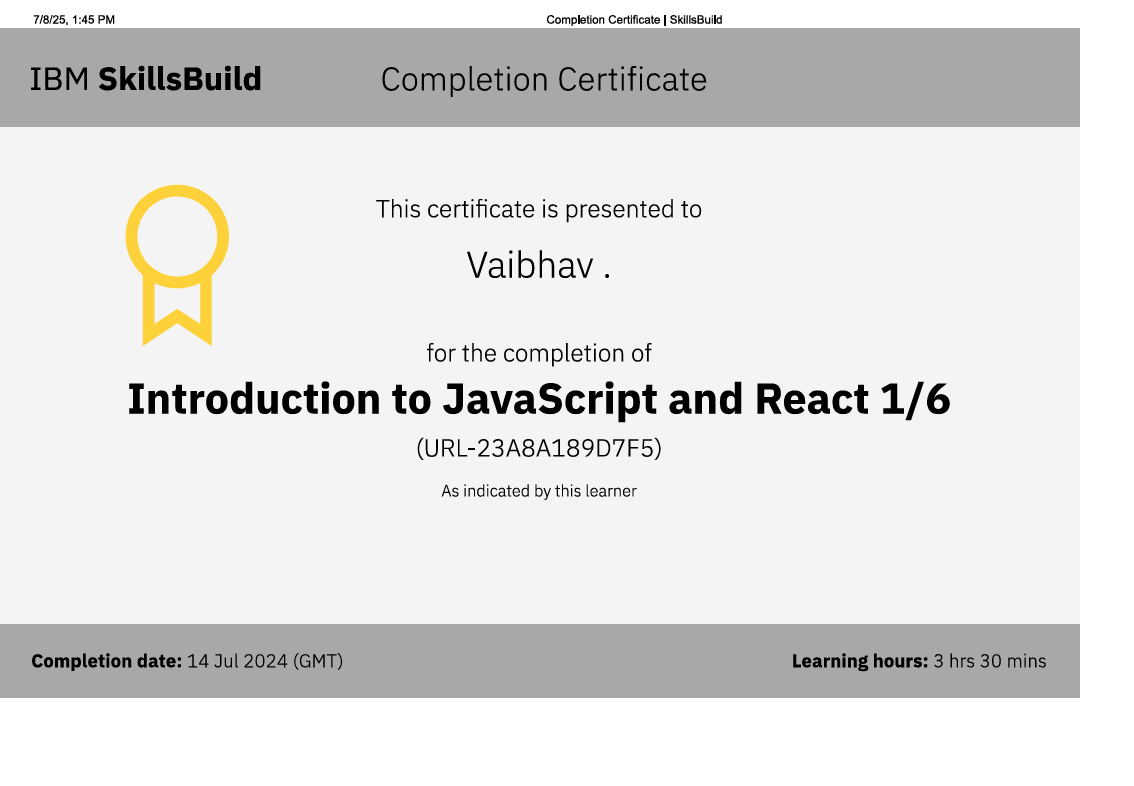Select the date 14 Jul 2024 (GMT)
This screenshot has width=1134, height=786.
[x=264, y=661]
